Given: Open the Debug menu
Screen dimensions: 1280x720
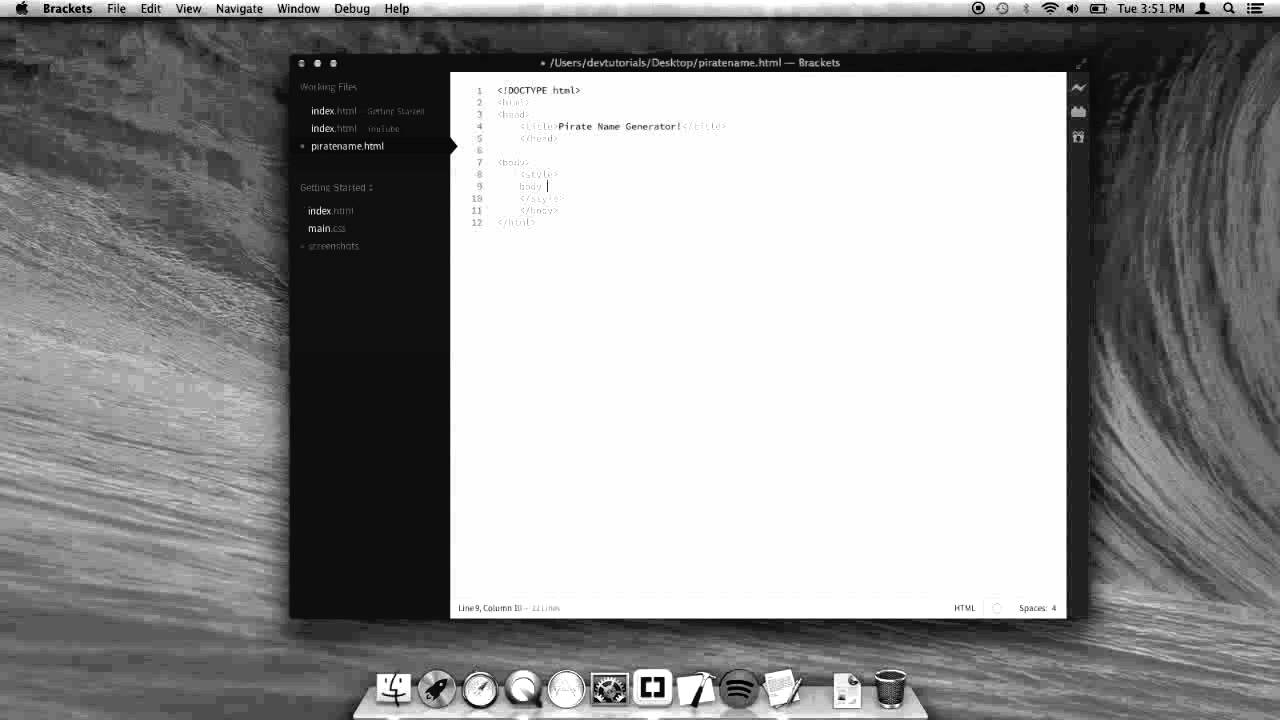Looking at the screenshot, I should (352, 8).
